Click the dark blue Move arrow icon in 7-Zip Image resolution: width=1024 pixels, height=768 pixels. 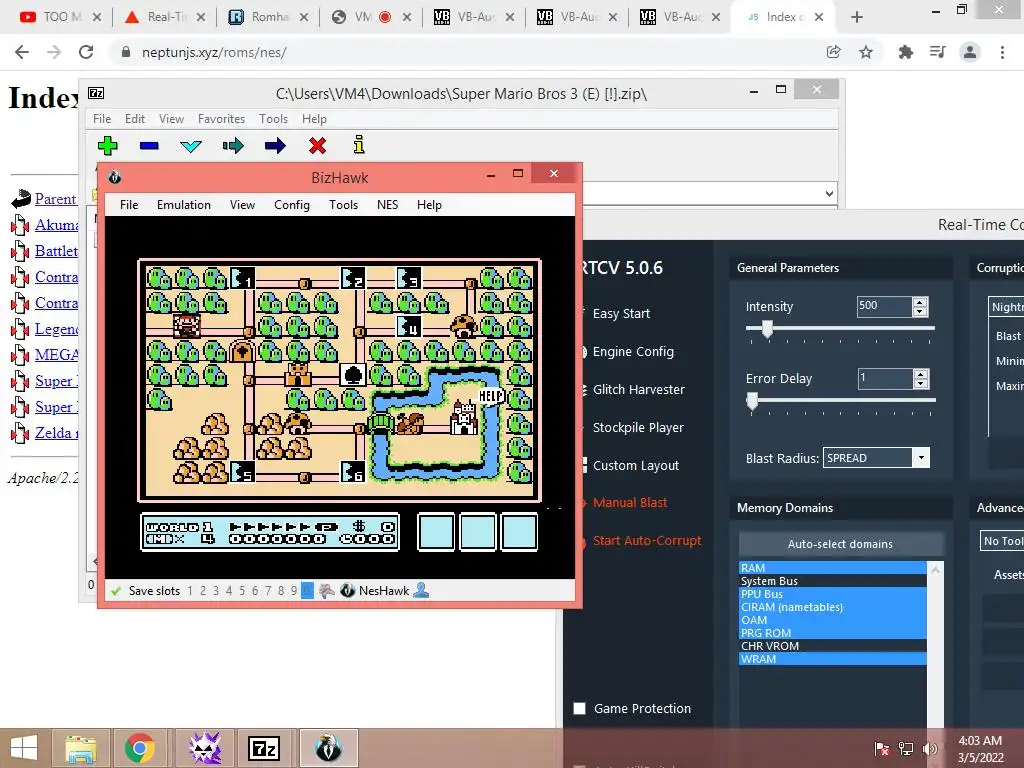[x=275, y=145]
